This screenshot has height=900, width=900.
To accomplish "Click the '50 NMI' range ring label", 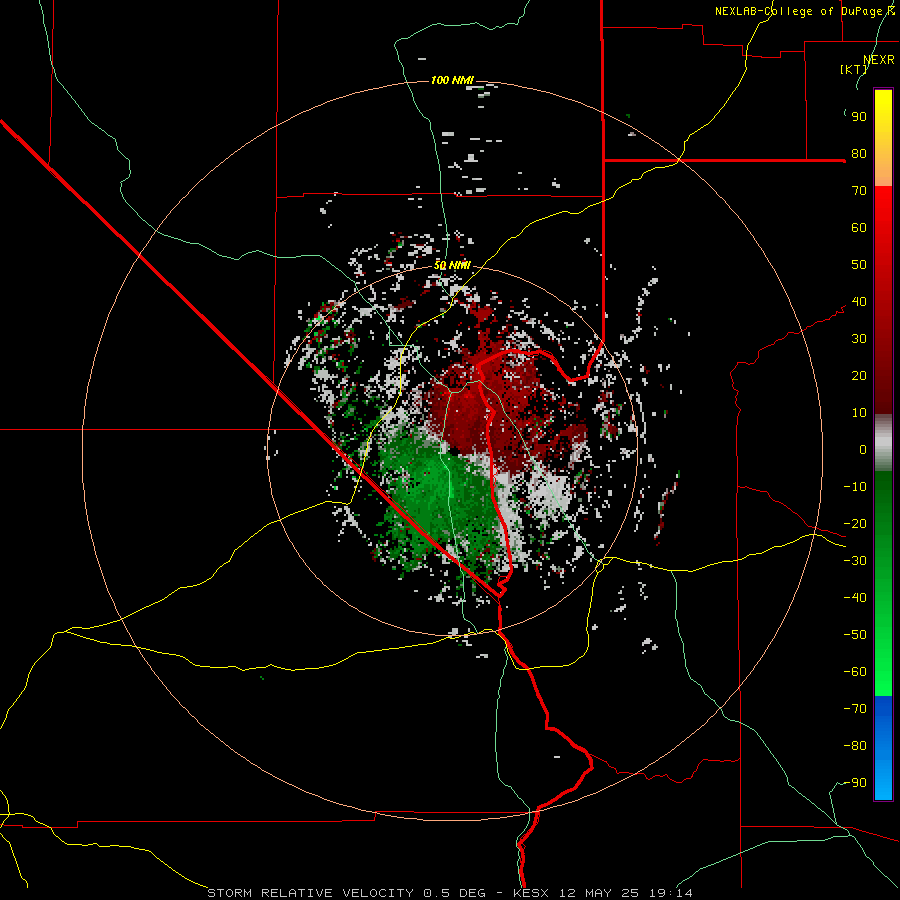I will pyautogui.click(x=452, y=265).
